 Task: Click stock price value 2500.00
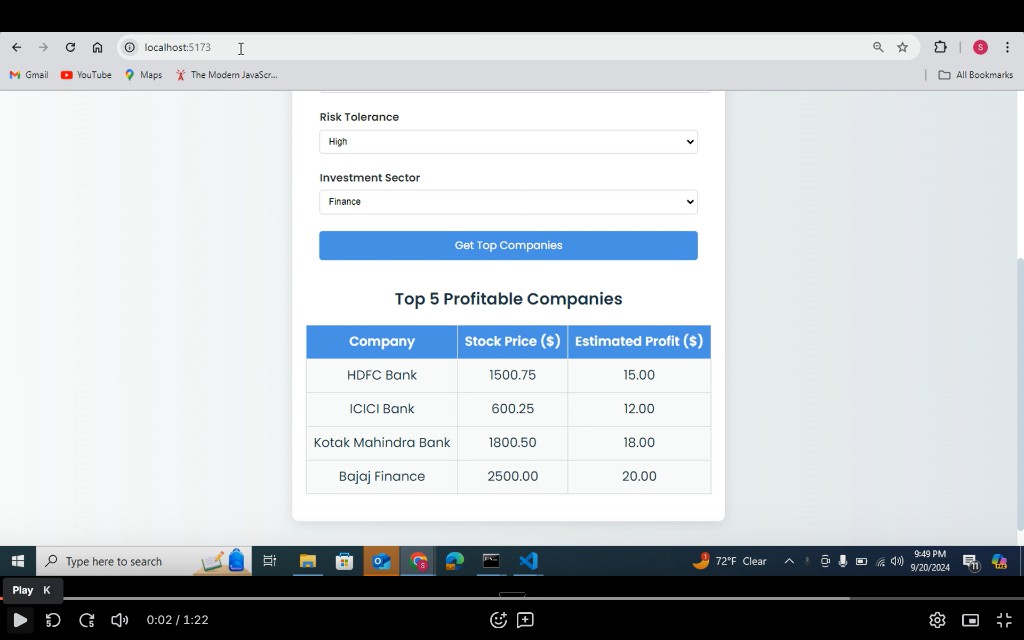513,477
